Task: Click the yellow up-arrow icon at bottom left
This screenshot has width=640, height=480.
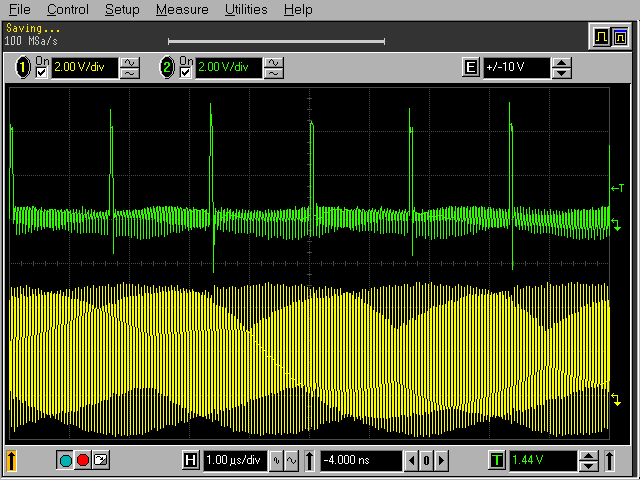Action: pyautogui.click(x=11, y=460)
